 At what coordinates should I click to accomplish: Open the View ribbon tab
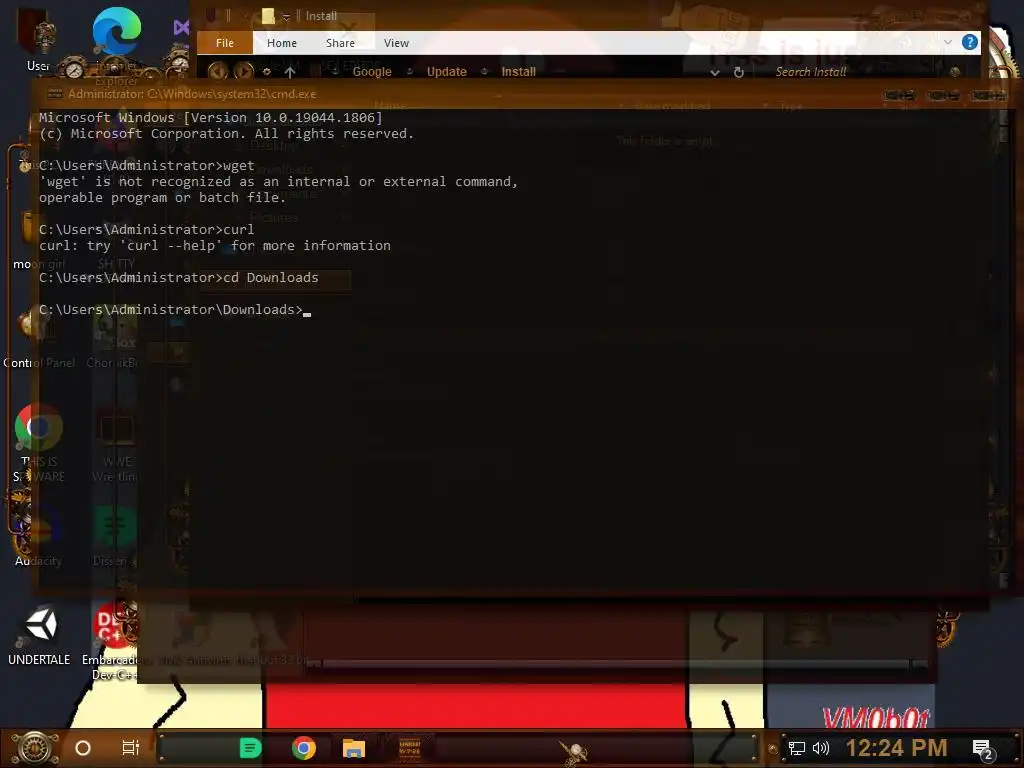pyautogui.click(x=396, y=43)
